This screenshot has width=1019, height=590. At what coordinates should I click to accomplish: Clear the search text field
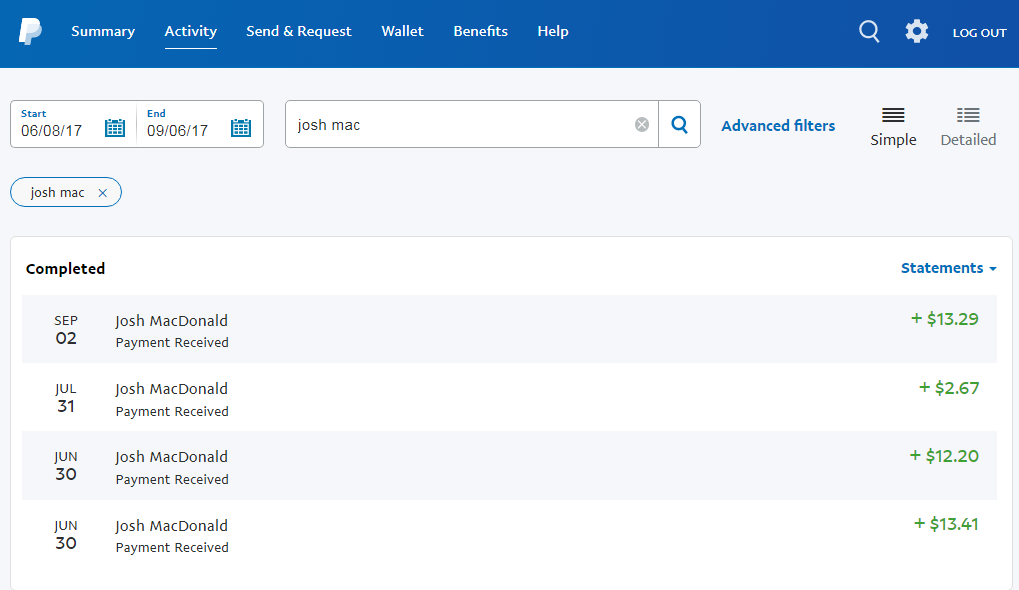642,125
